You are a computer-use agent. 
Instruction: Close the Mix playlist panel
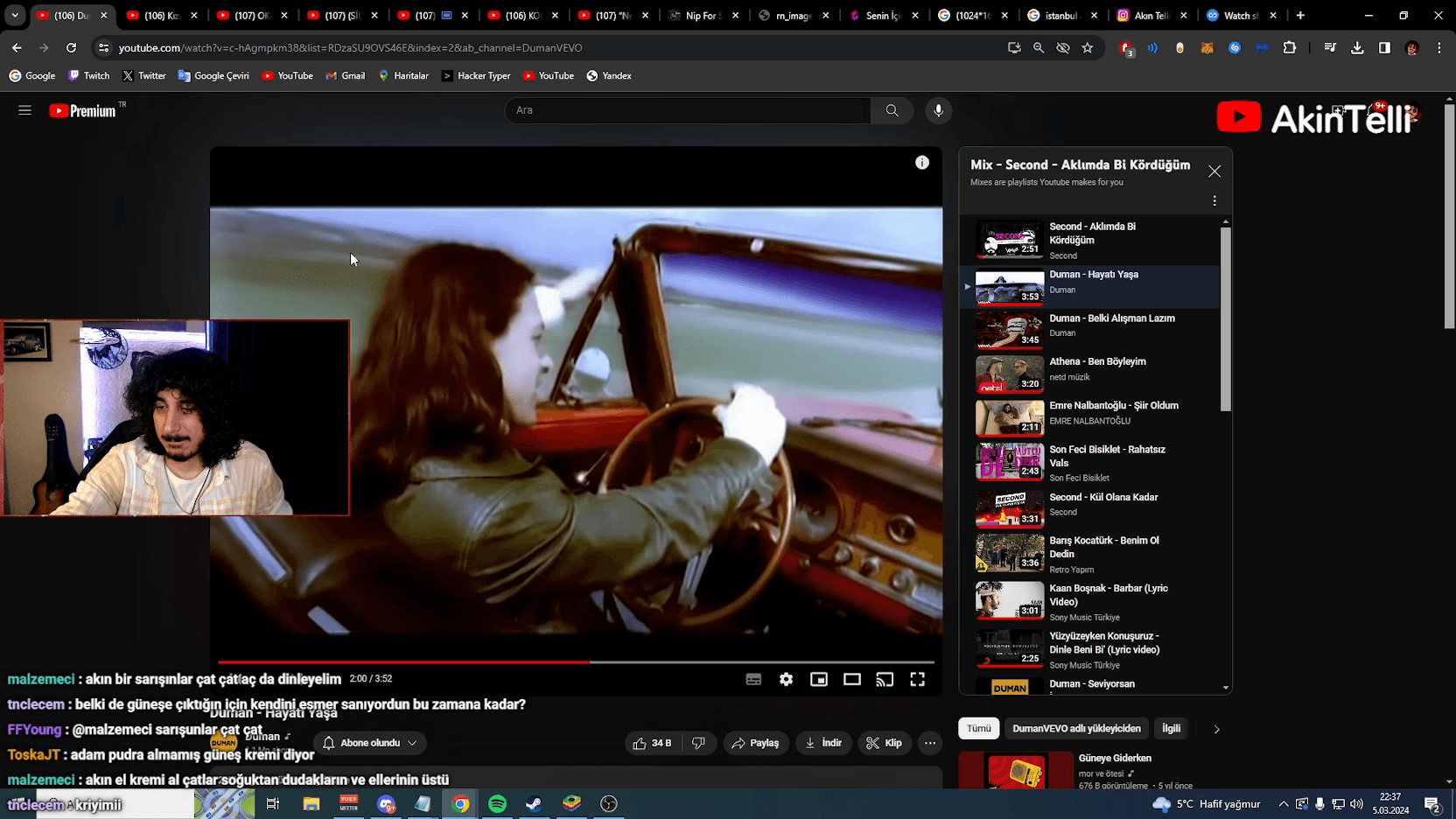click(1214, 171)
